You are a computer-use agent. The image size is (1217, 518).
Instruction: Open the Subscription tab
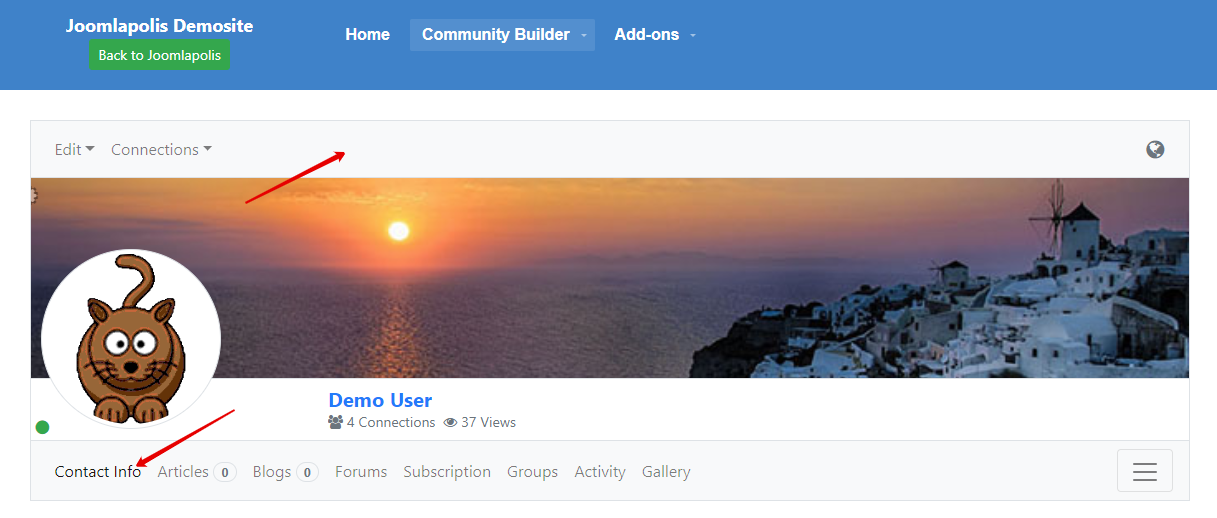(447, 471)
